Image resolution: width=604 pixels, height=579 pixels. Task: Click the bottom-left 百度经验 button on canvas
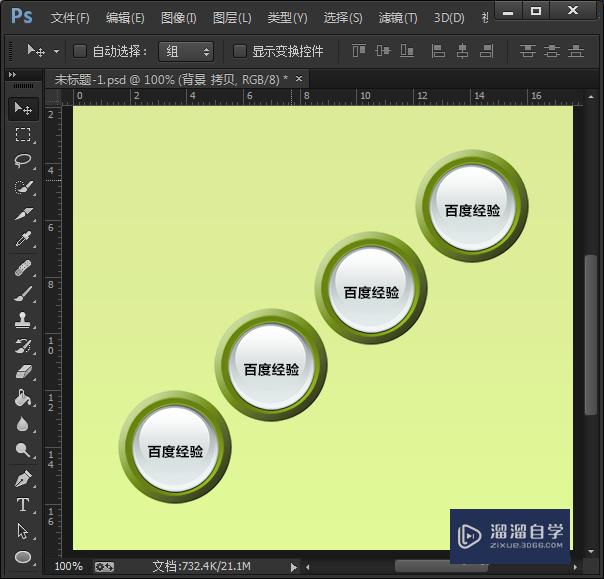click(x=175, y=447)
